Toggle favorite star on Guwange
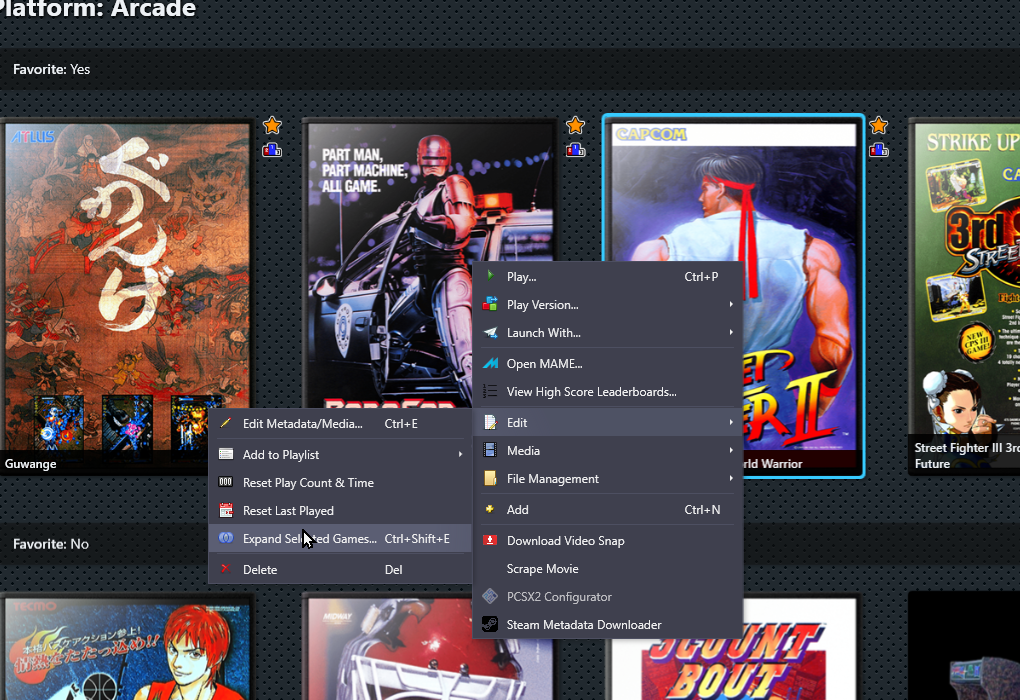 pos(272,125)
